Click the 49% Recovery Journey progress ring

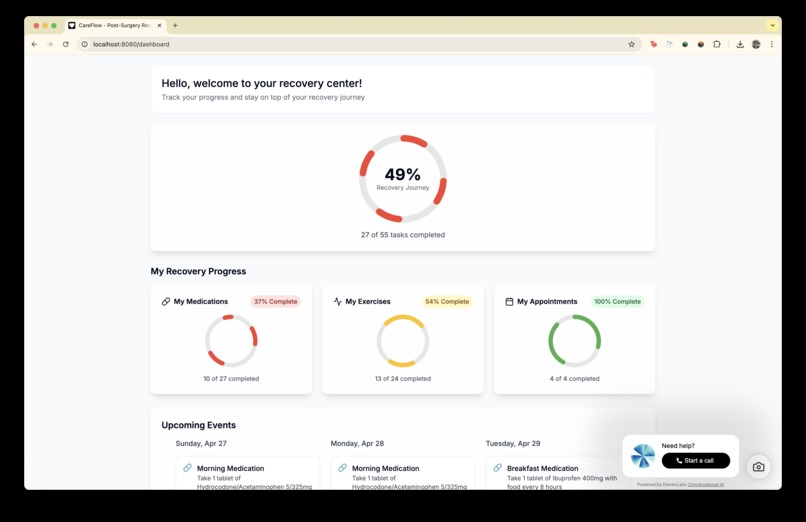click(403, 178)
